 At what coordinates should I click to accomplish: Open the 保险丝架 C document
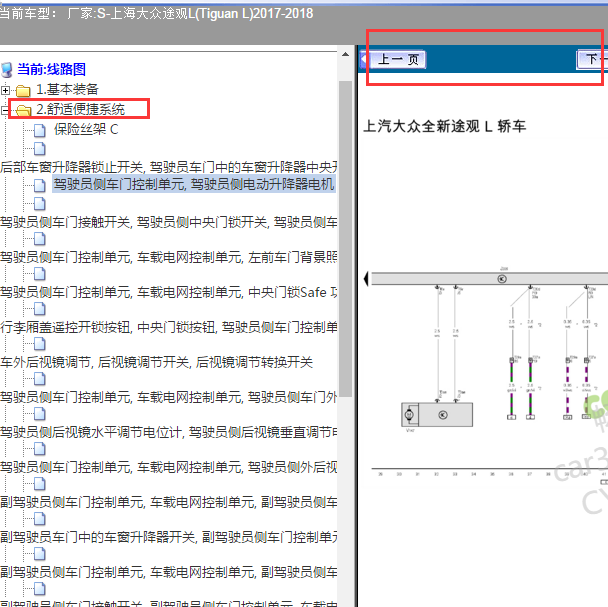pyautogui.click(x=86, y=129)
